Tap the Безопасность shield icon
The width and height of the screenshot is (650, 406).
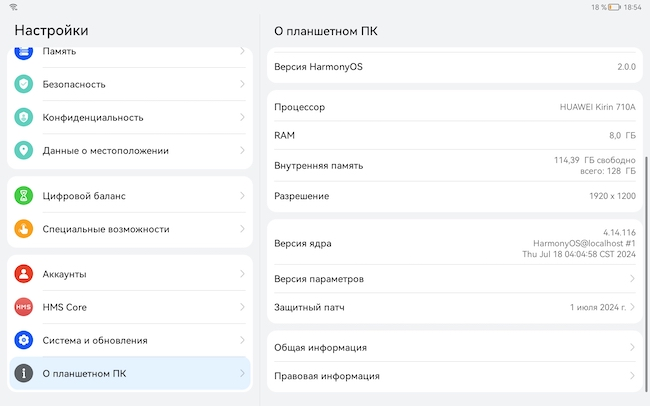(x=24, y=84)
